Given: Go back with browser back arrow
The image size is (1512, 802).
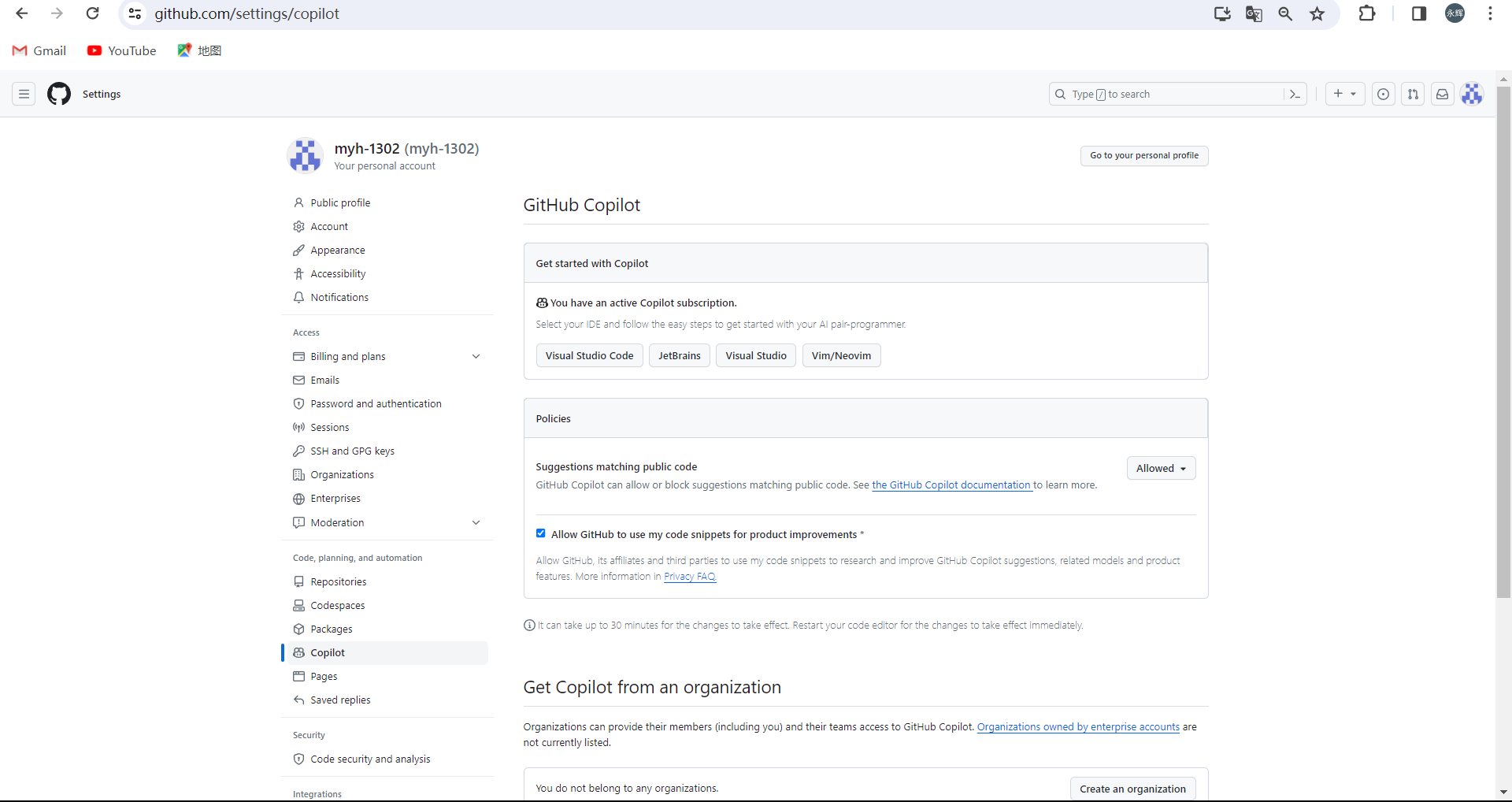Looking at the screenshot, I should coord(22,13).
